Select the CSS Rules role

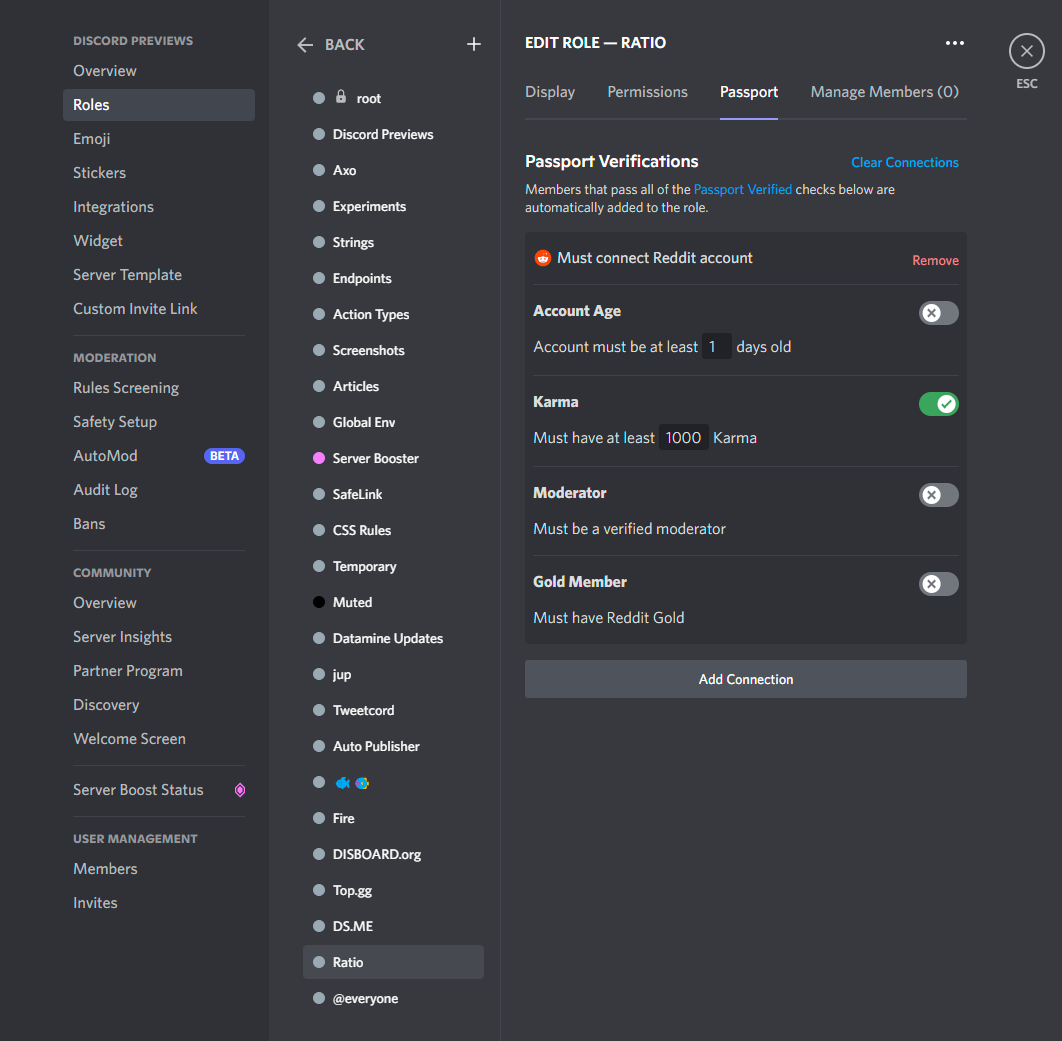[x=393, y=530]
